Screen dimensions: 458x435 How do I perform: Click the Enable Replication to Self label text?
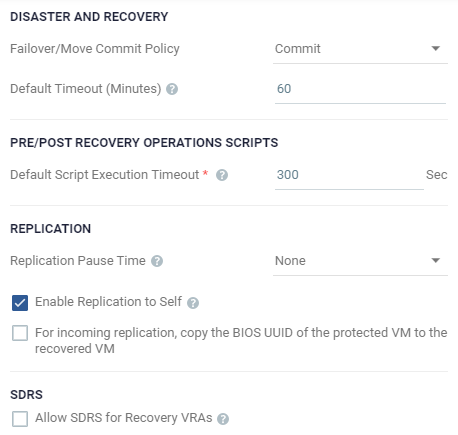coord(108,302)
